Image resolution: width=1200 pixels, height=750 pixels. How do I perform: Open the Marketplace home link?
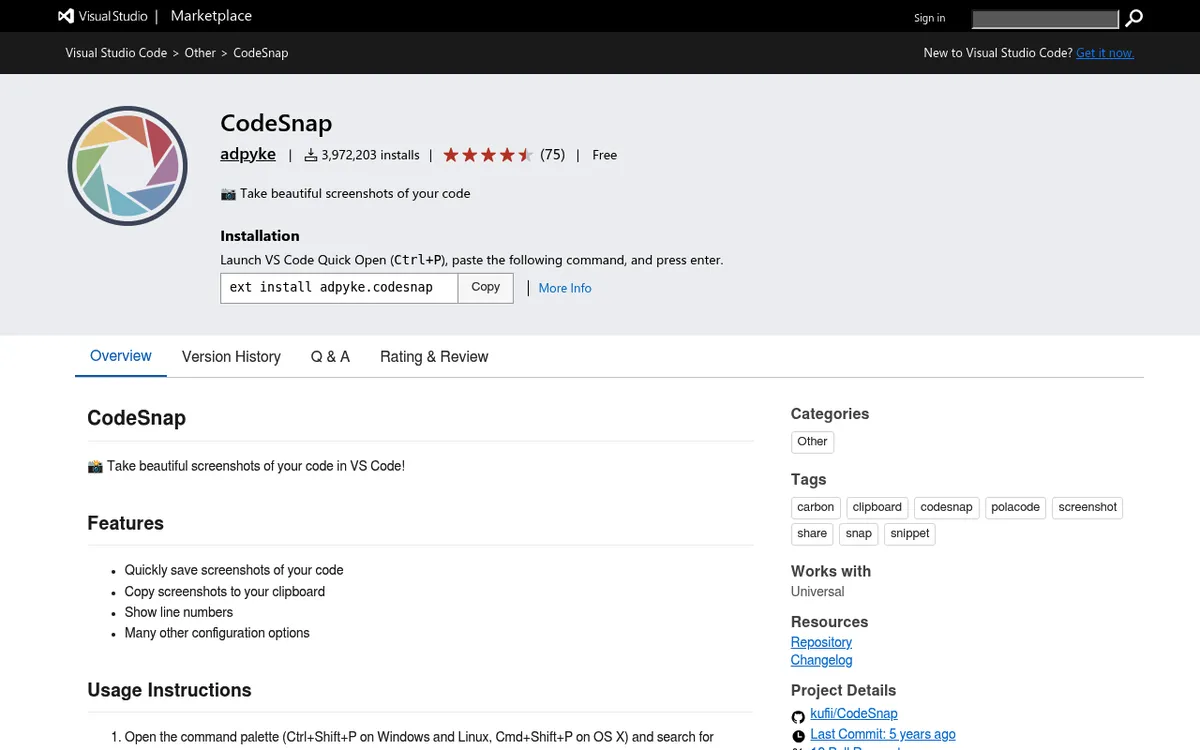click(211, 16)
